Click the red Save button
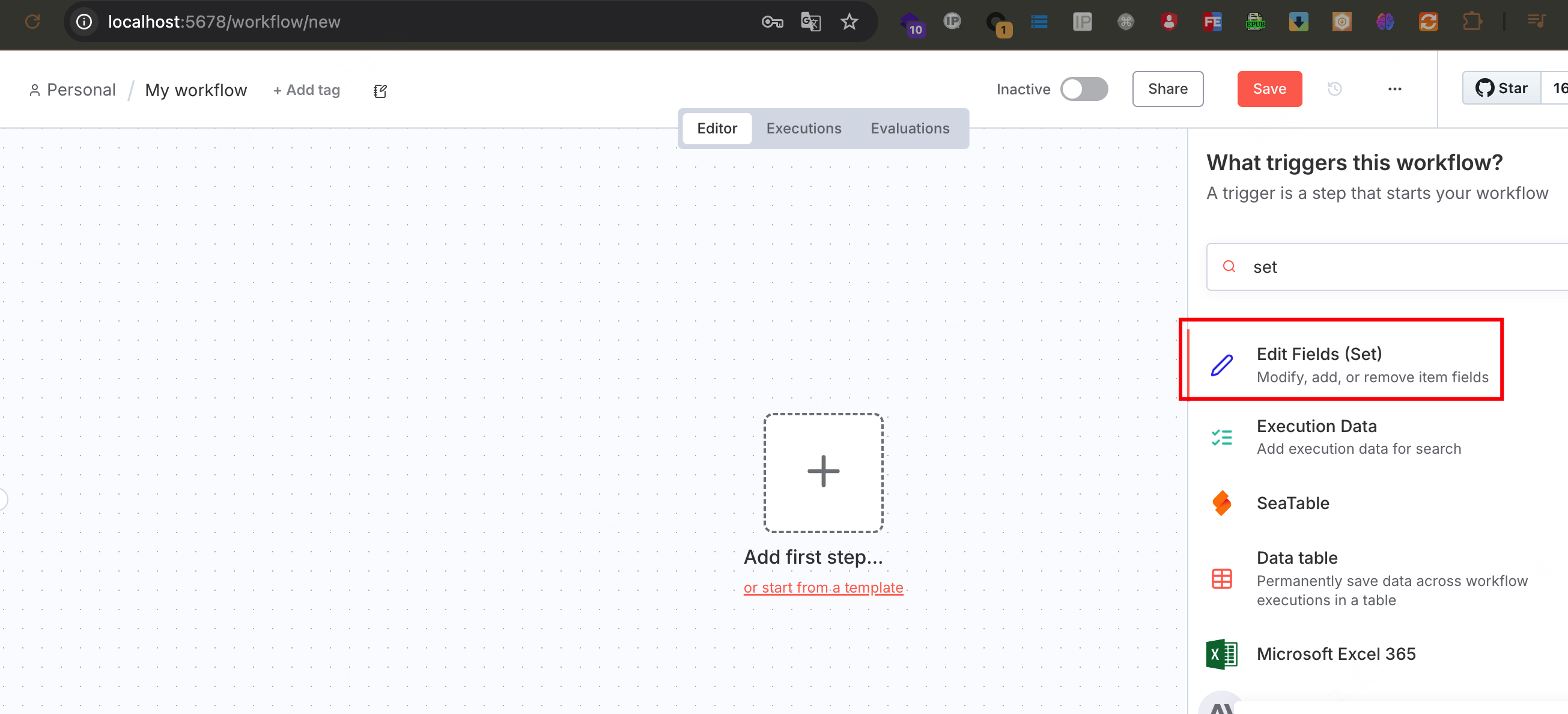Image resolution: width=1568 pixels, height=714 pixels. point(1269,89)
